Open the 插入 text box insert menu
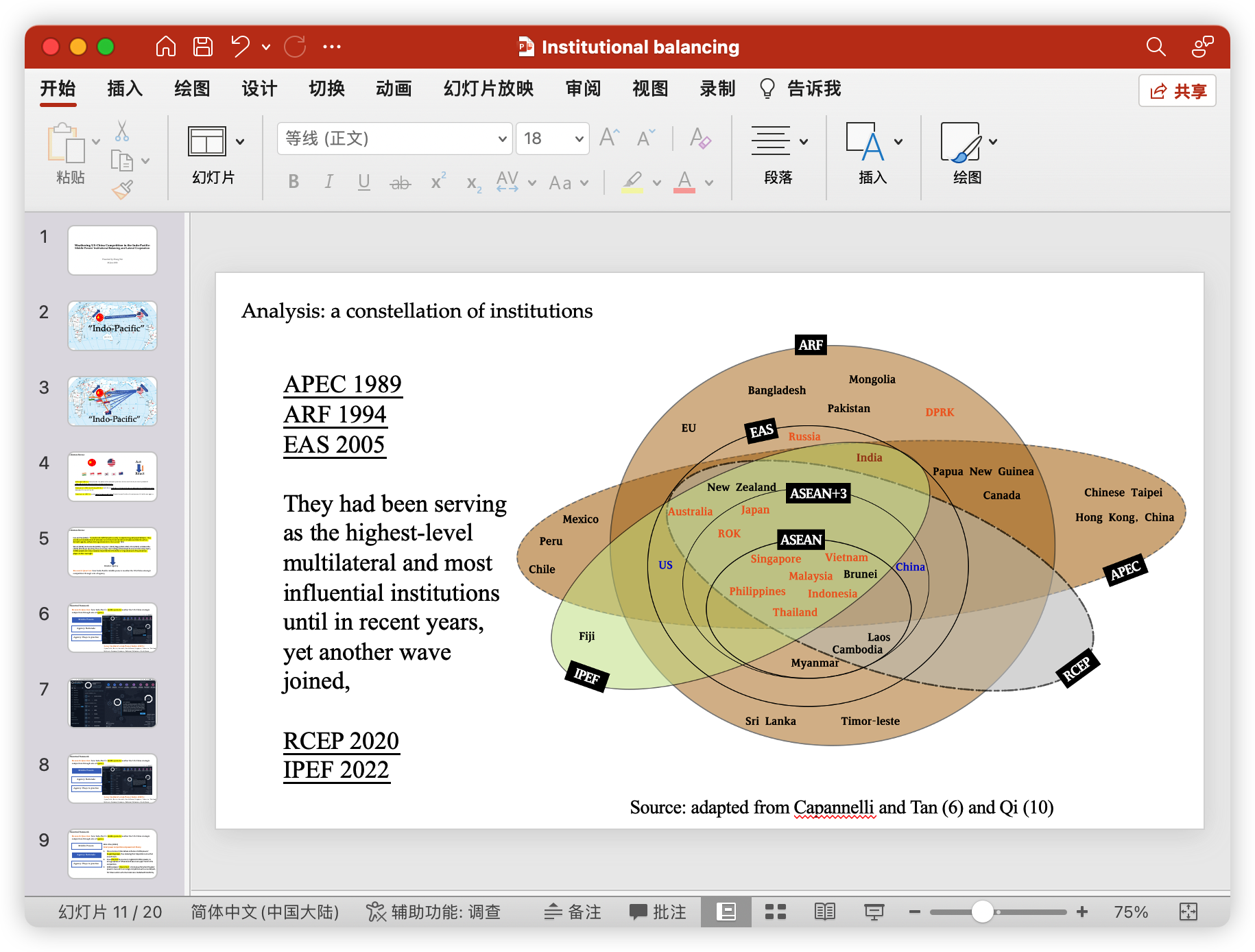This screenshot has height=952, width=1255. click(x=873, y=154)
